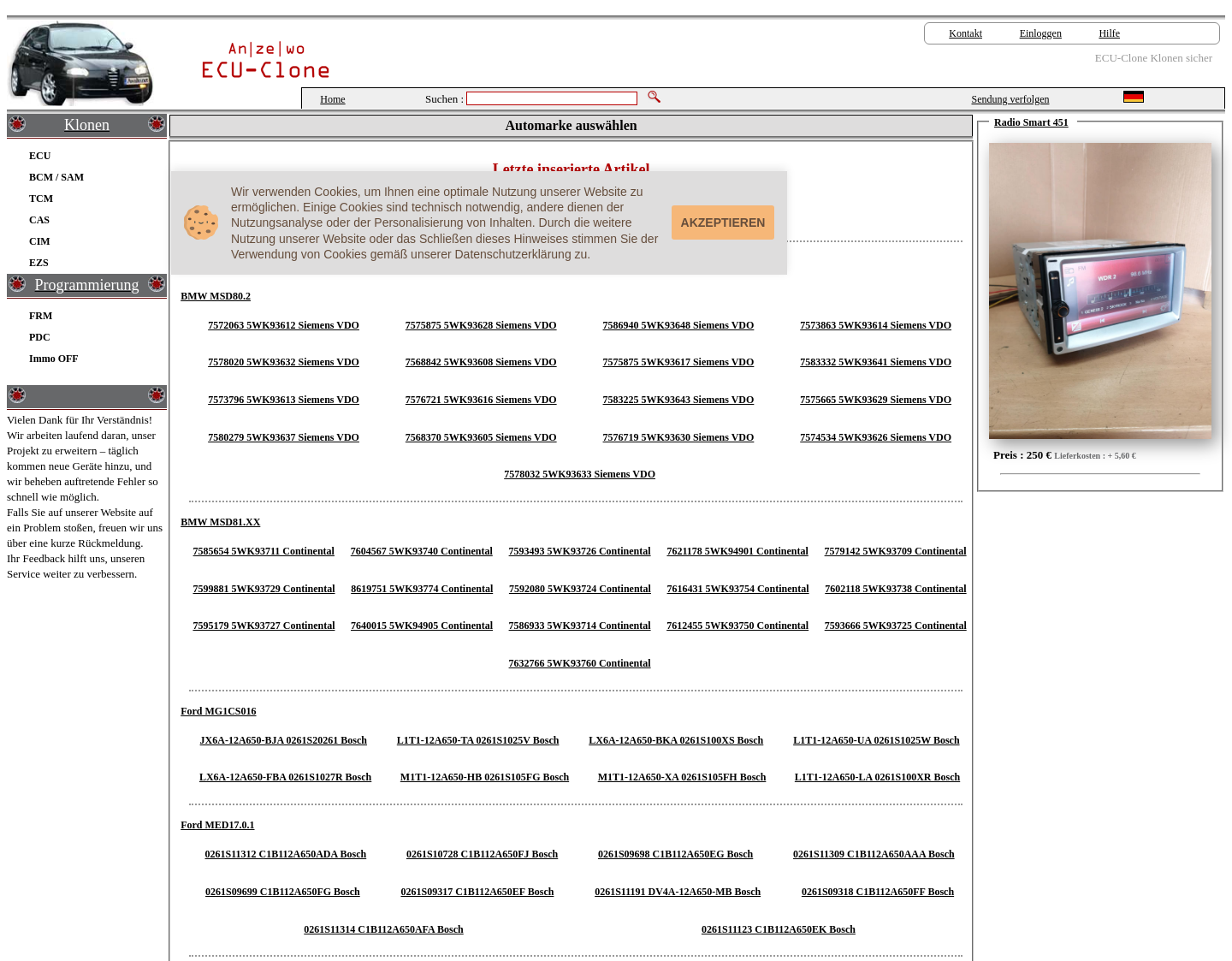This screenshot has height=961, width=1232.
Task: Click the Klonen sidebar header
Action: click(86, 125)
